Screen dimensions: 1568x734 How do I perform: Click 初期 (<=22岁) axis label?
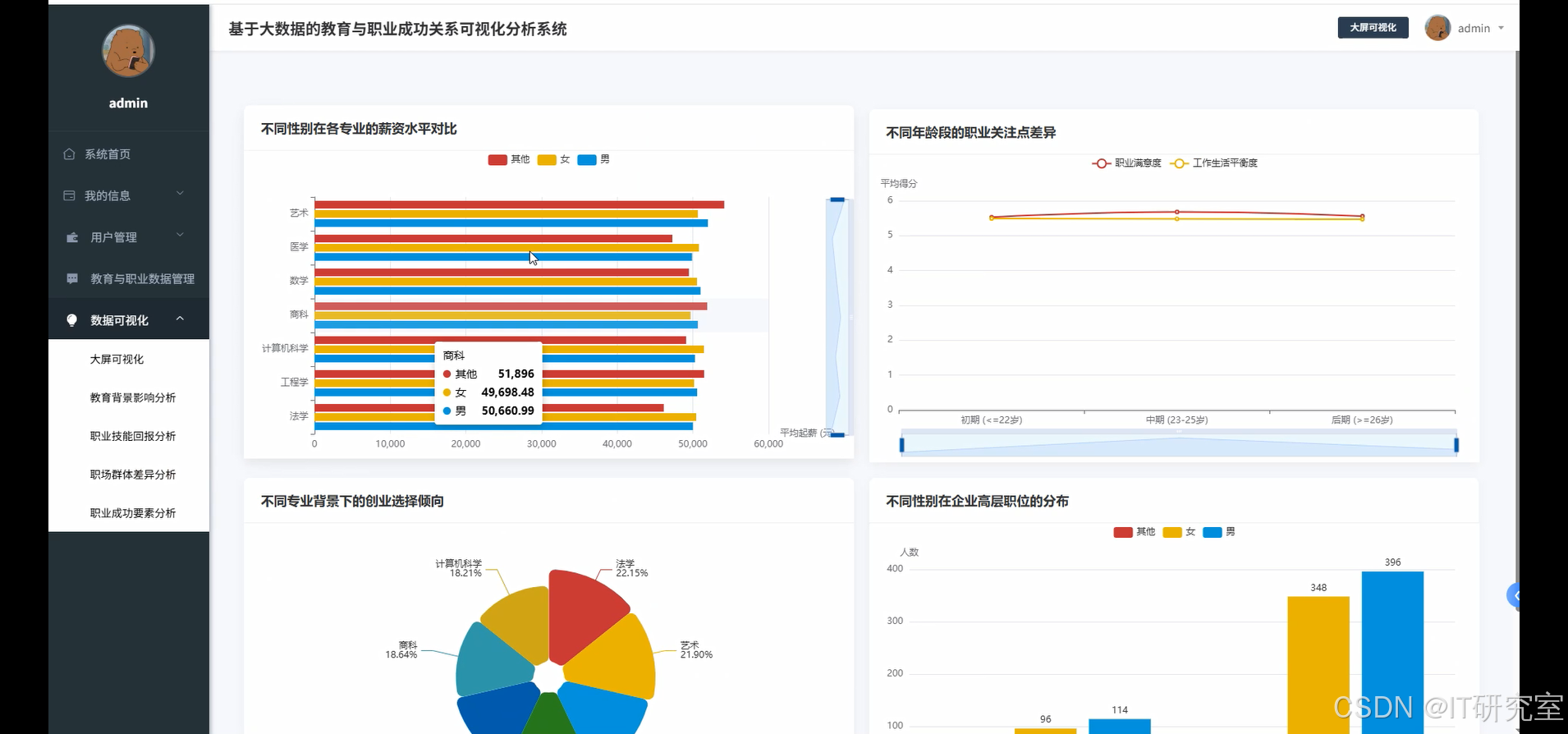[992, 420]
